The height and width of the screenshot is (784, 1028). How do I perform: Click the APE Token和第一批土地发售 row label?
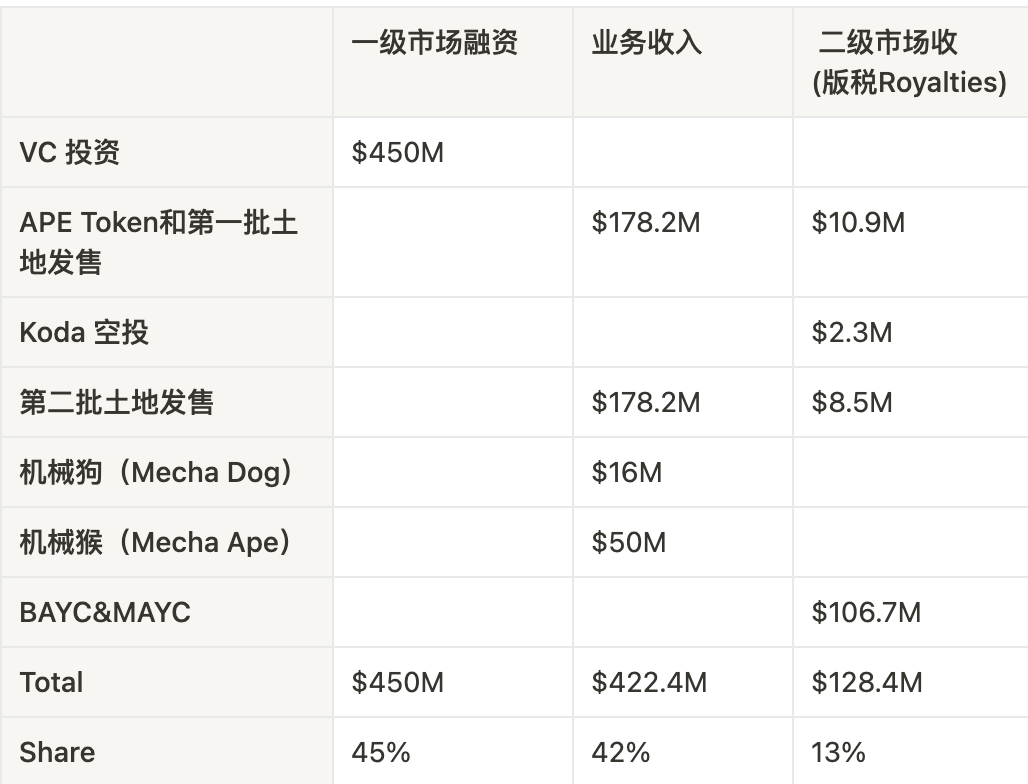(x=158, y=242)
